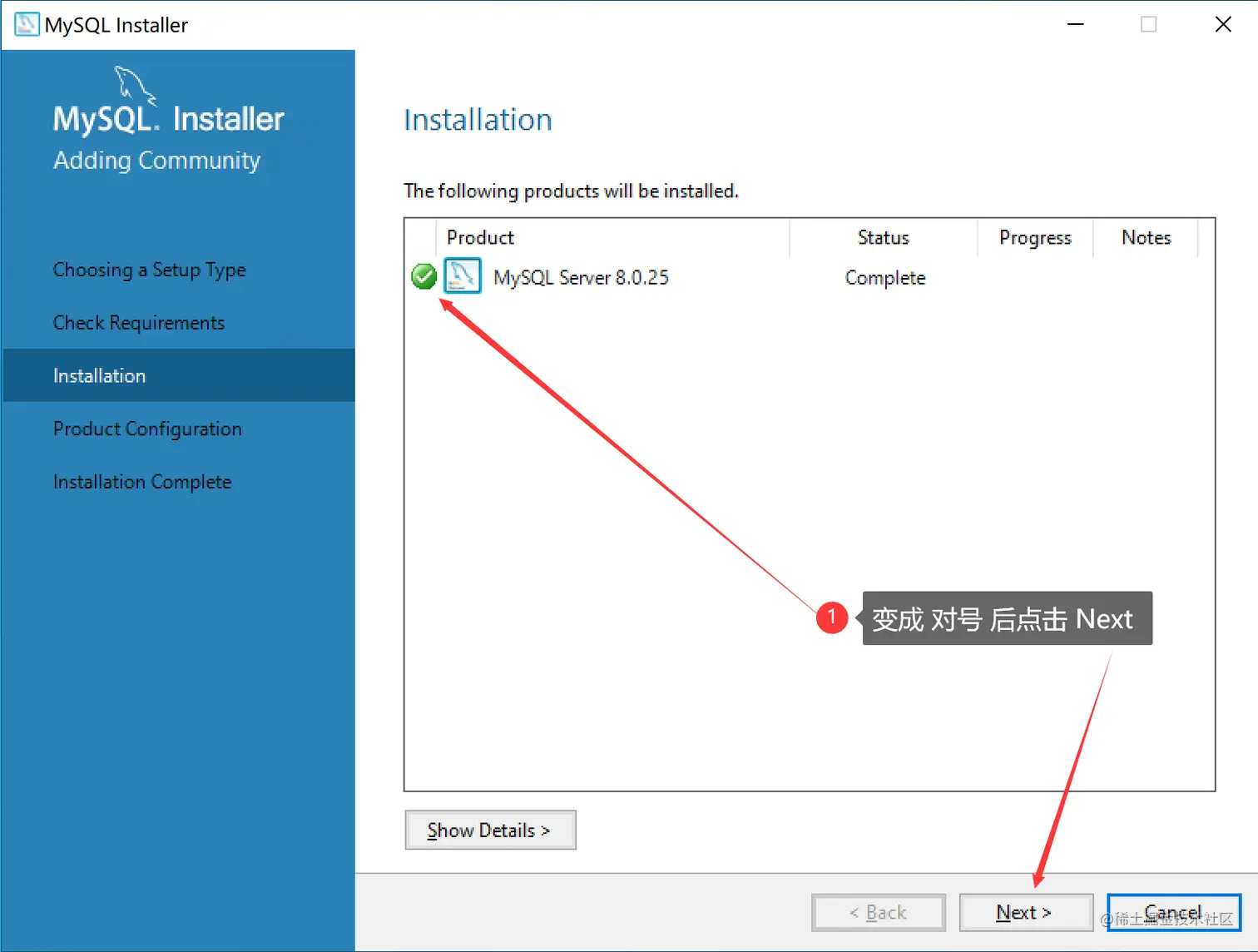Click the green checkmark status icon
1258x952 pixels.
coord(423,276)
